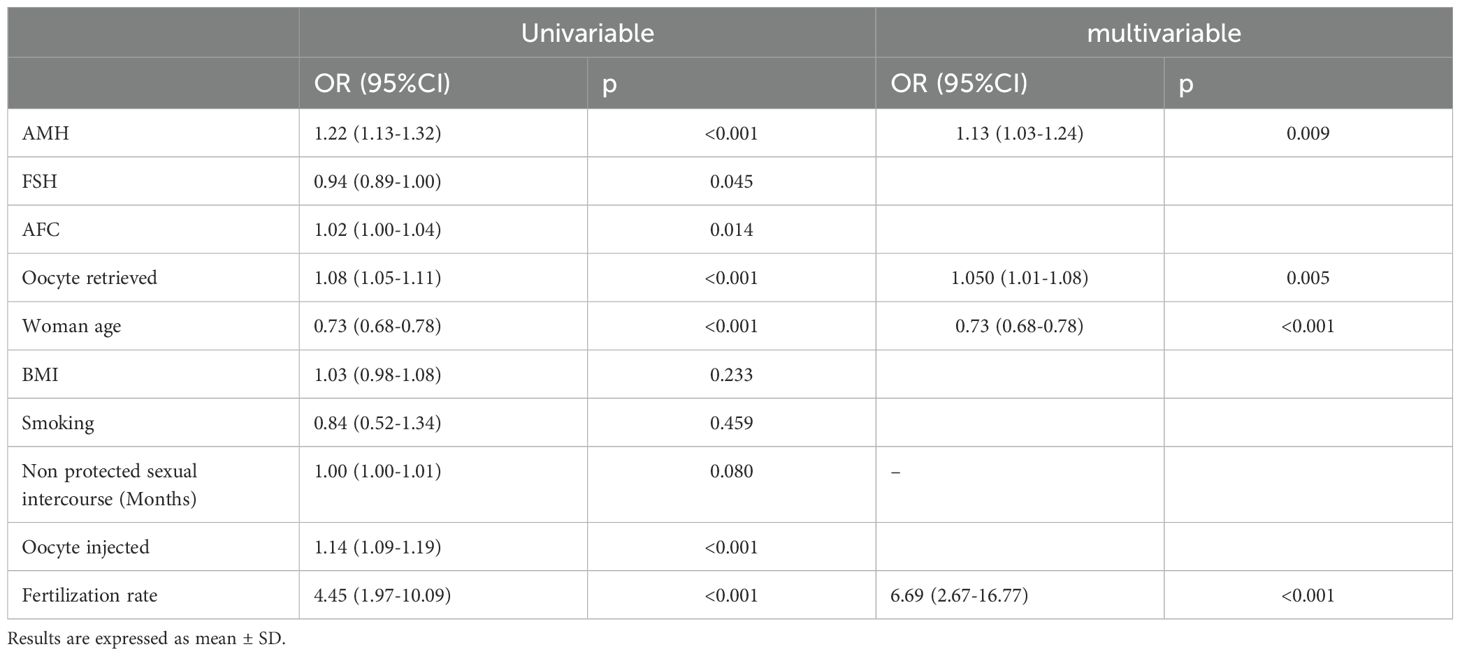
Task: Select the FSH row label
Action: pyautogui.click(x=38, y=181)
